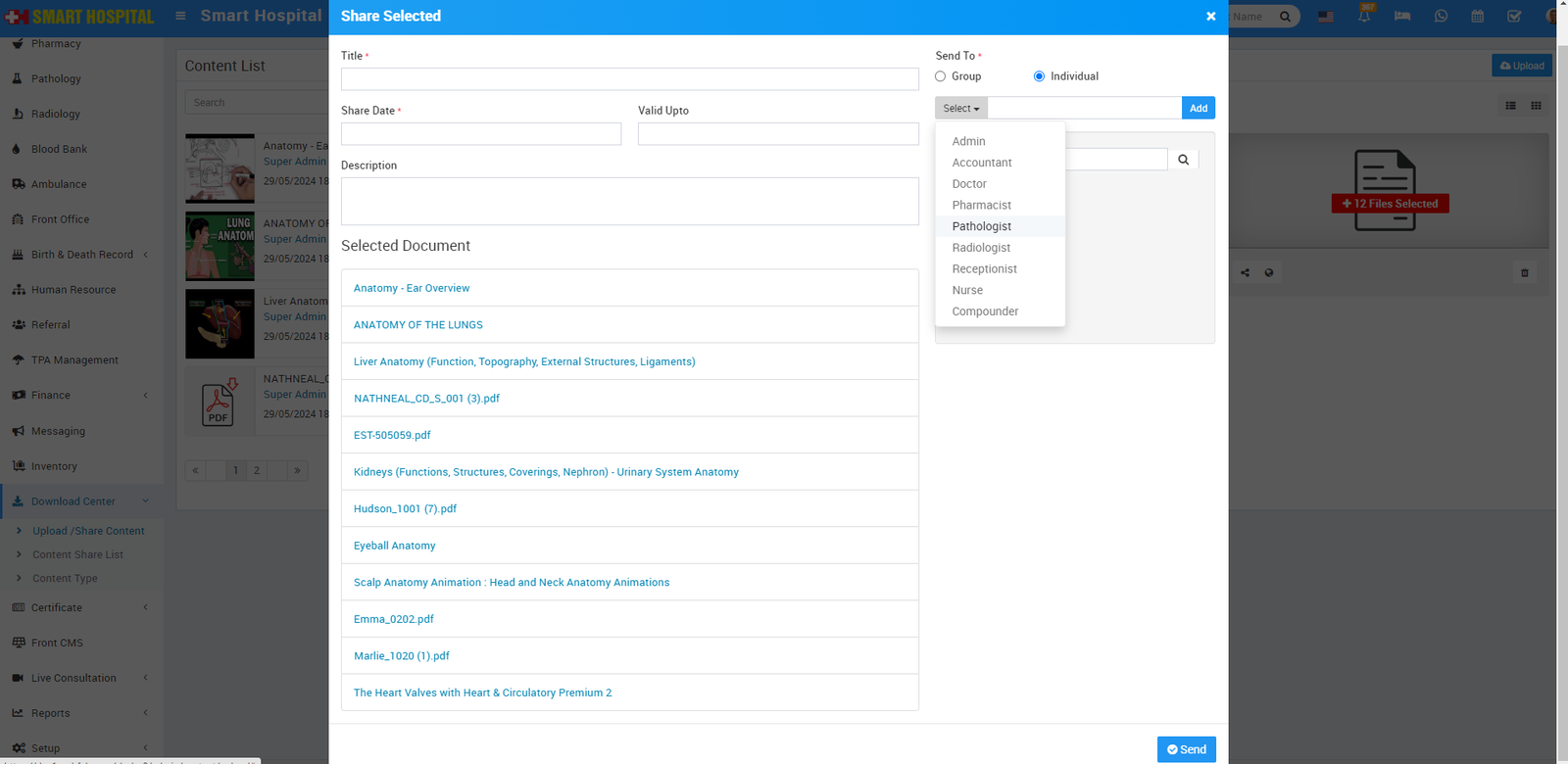1568x764 pixels.
Task: Click the WhatsApp icon in the header
Action: coord(1441,17)
